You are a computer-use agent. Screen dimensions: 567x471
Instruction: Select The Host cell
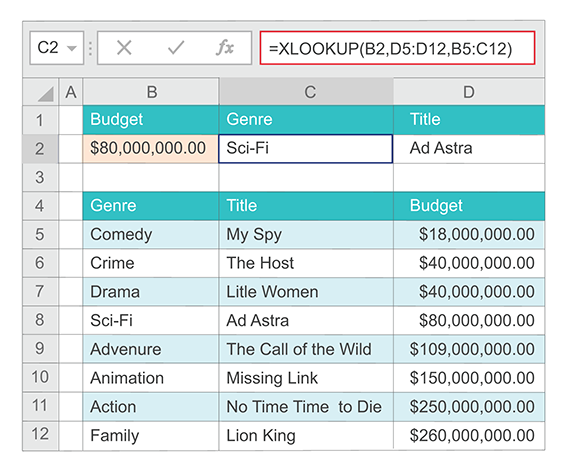306,263
